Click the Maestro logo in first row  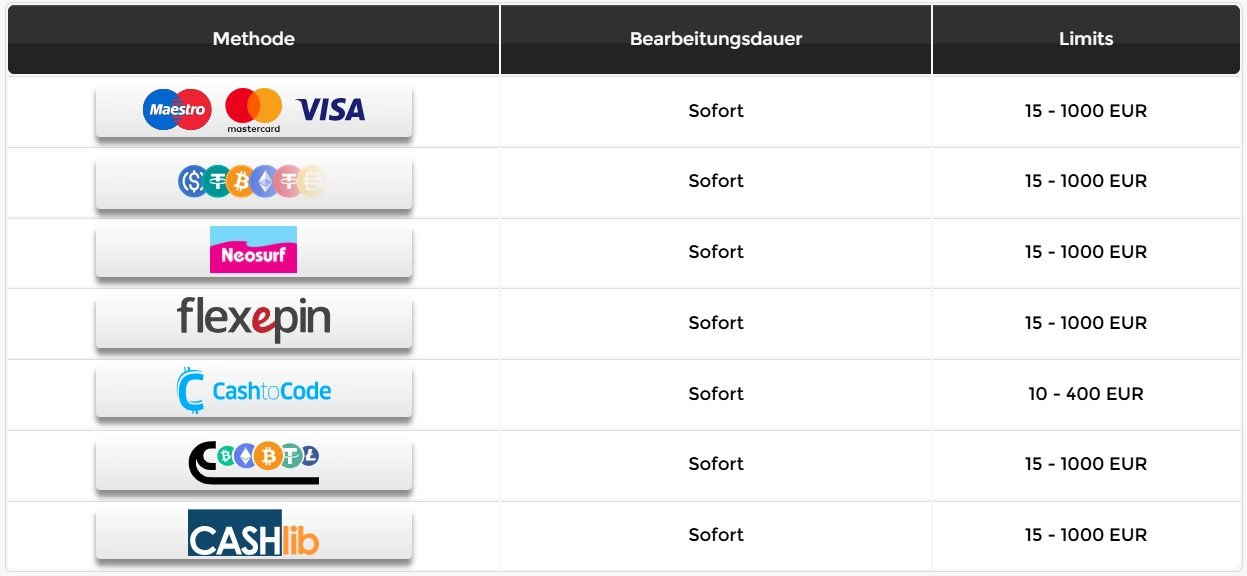coord(177,110)
